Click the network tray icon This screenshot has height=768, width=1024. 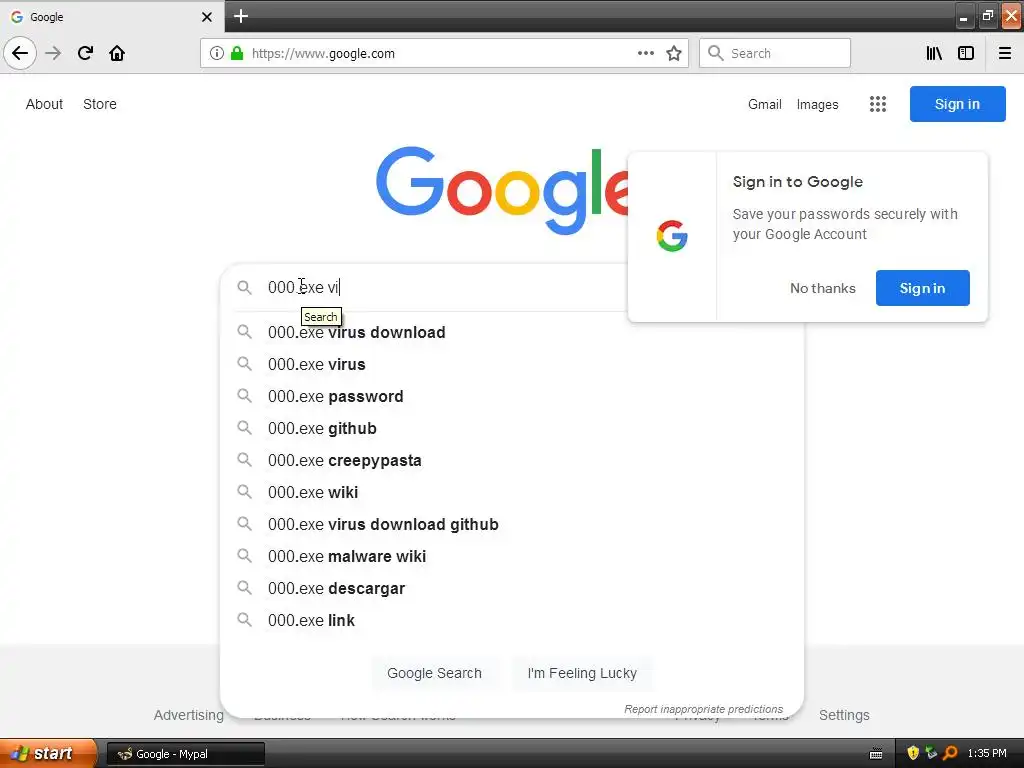click(x=931, y=753)
